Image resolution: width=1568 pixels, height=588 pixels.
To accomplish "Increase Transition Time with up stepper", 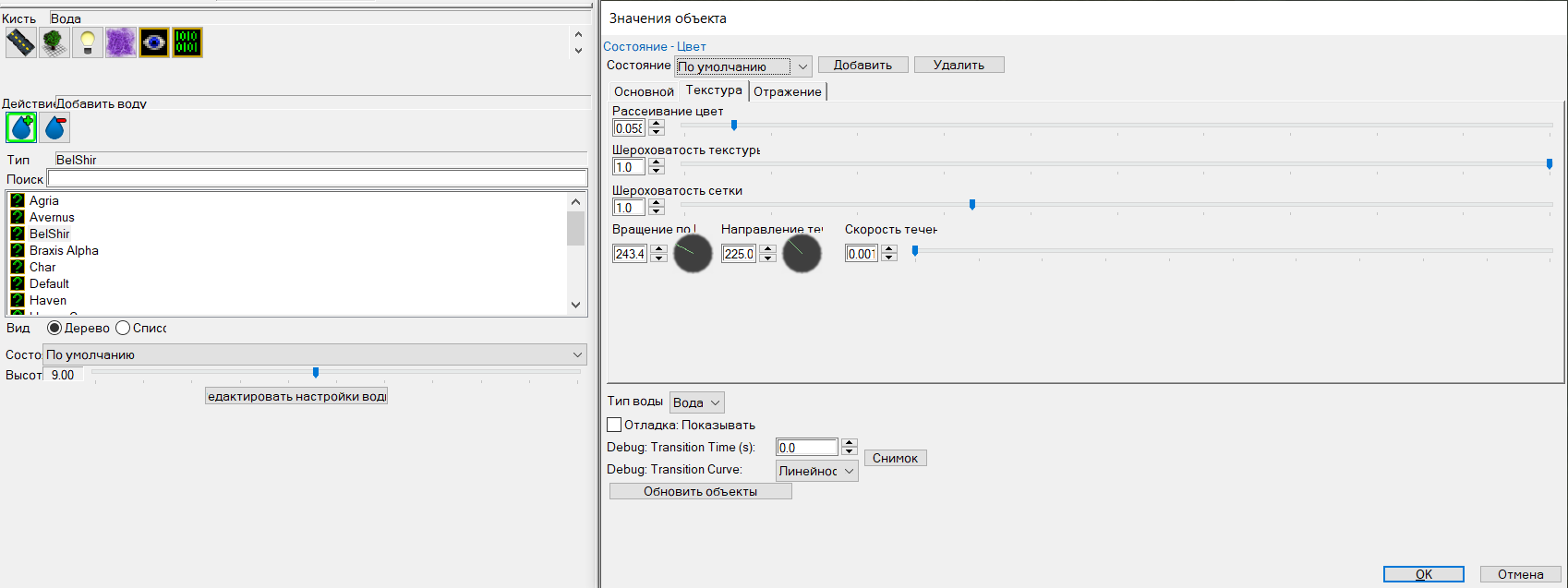I will (850, 443).
